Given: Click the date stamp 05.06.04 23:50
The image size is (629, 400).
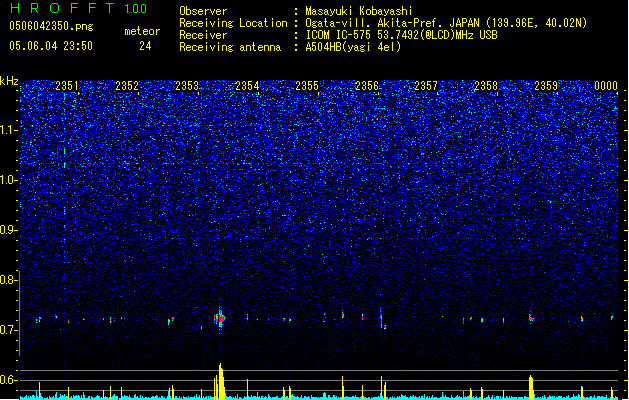Looking at the screenshot, I should click(51, 46).
